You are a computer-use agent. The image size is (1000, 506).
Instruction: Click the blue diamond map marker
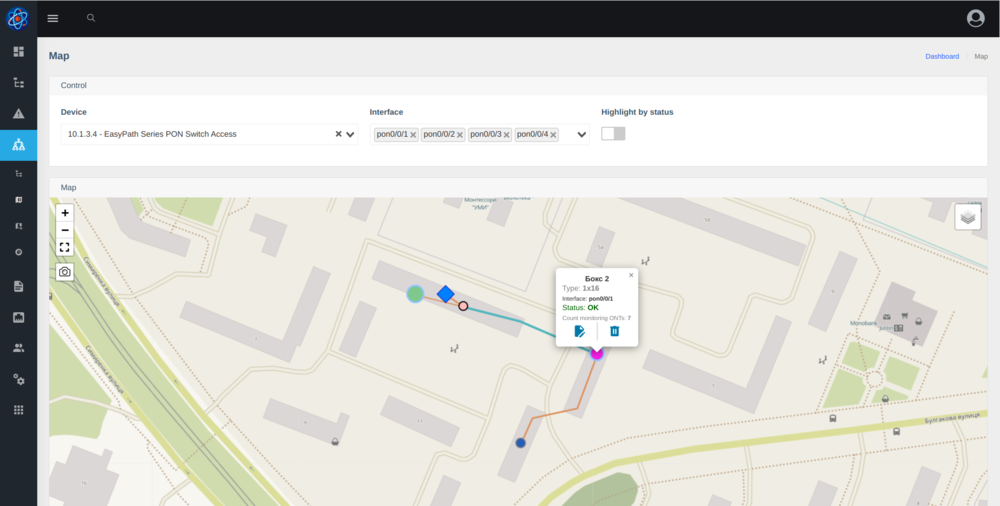pos(446,293)
